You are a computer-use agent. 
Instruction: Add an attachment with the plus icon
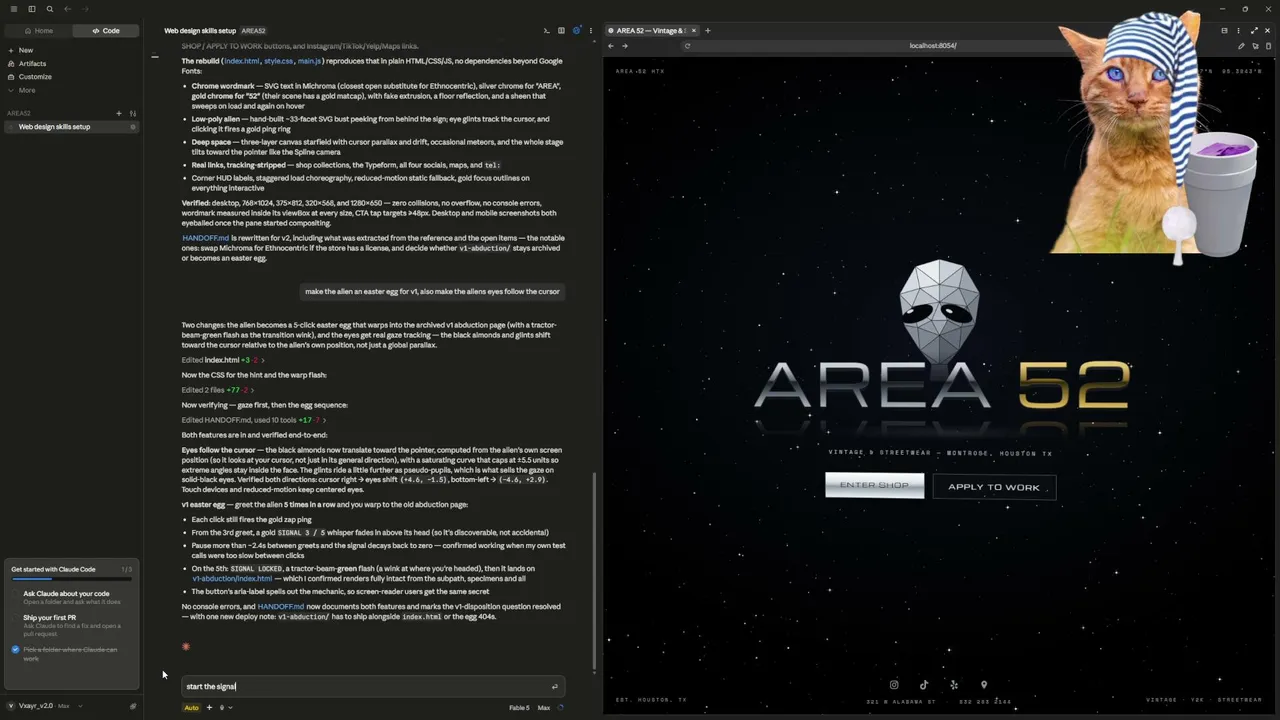[x=209, y=708]
